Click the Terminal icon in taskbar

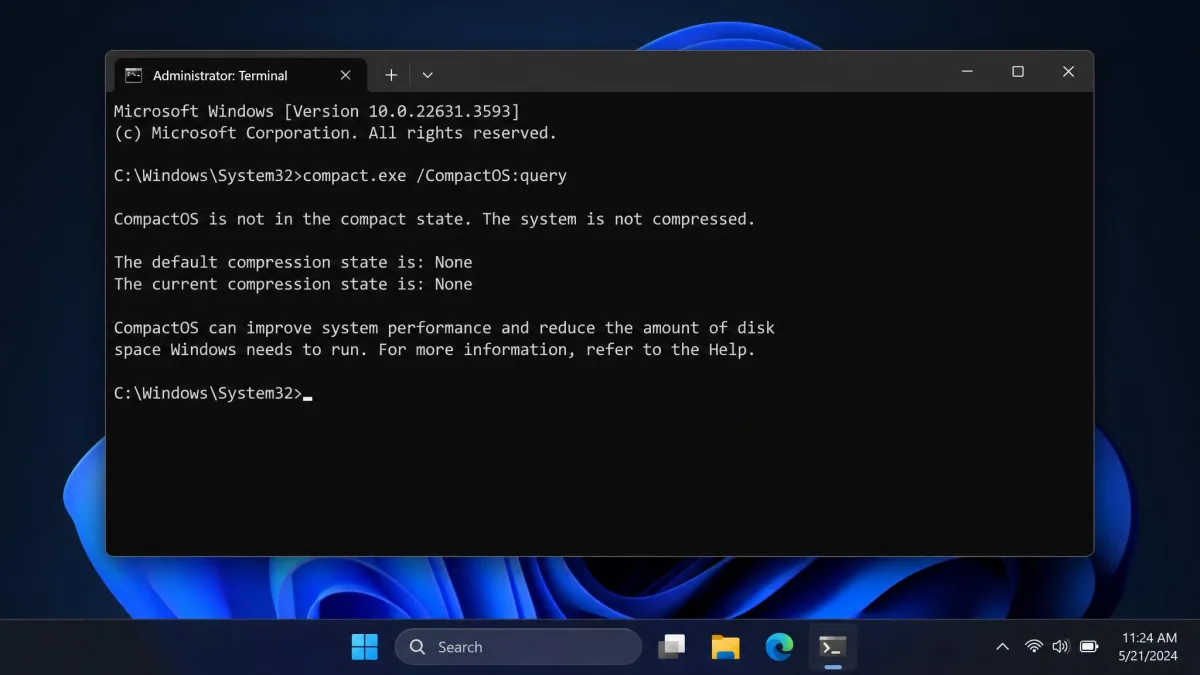click(832, 647)
